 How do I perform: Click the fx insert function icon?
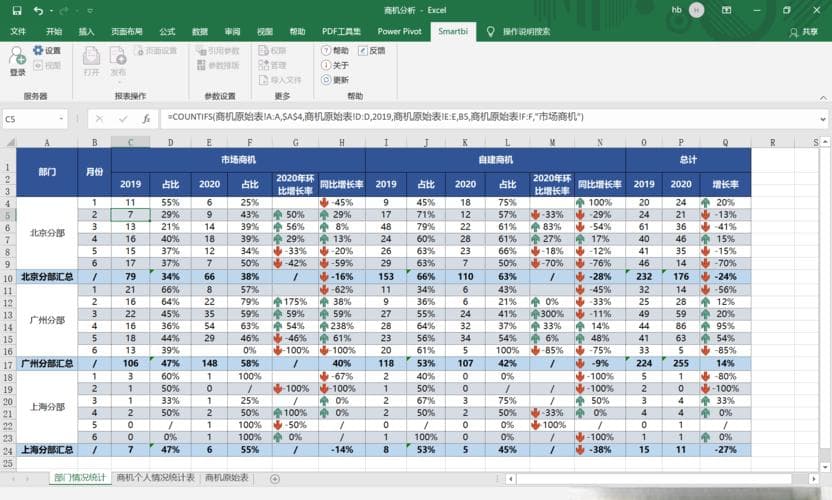pos(146,119)
